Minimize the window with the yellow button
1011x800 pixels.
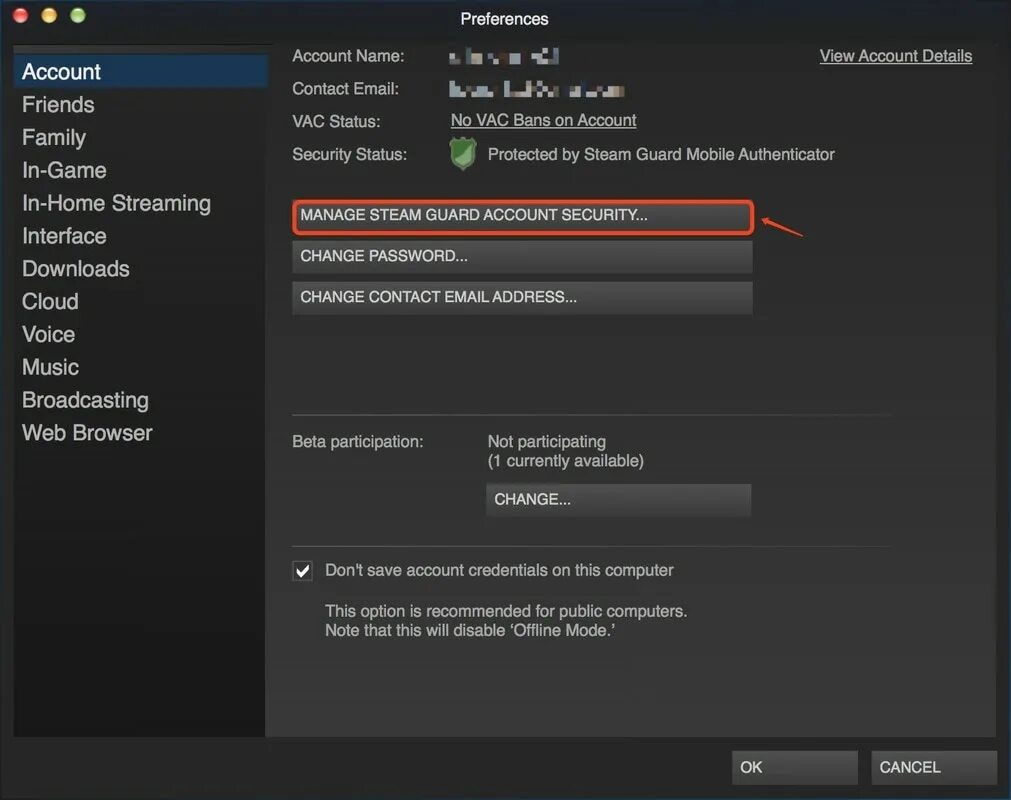pyautogui.click(x=49, y=15)
